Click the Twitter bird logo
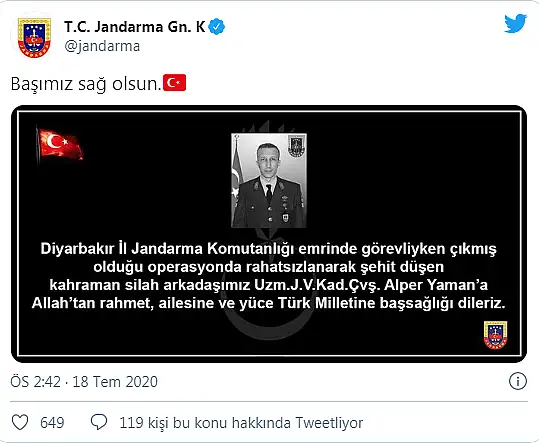Image resolution: width=539 pixels, height=443 pixels. click(515, 24)
